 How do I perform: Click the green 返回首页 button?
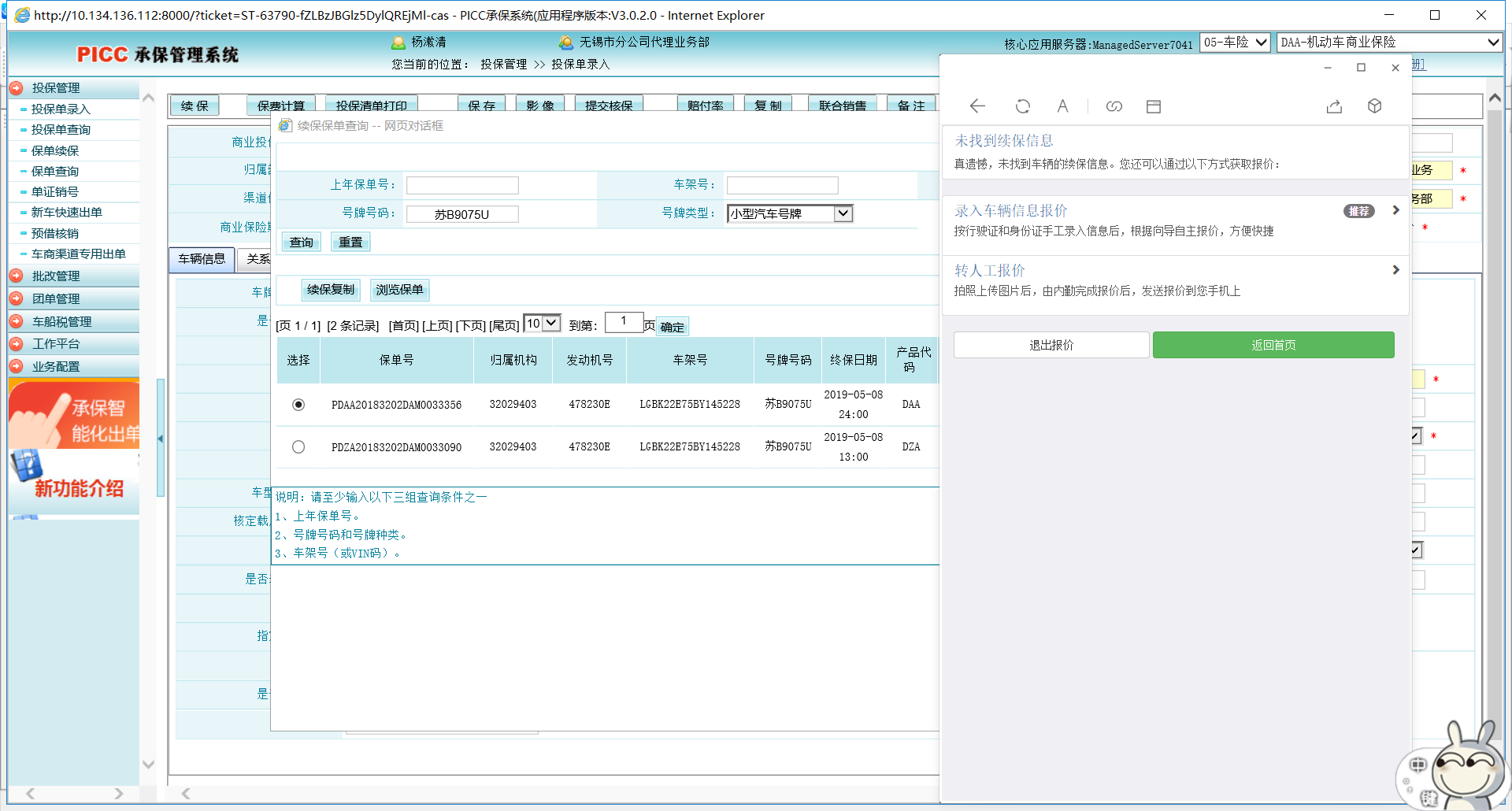pos(1273,345)
